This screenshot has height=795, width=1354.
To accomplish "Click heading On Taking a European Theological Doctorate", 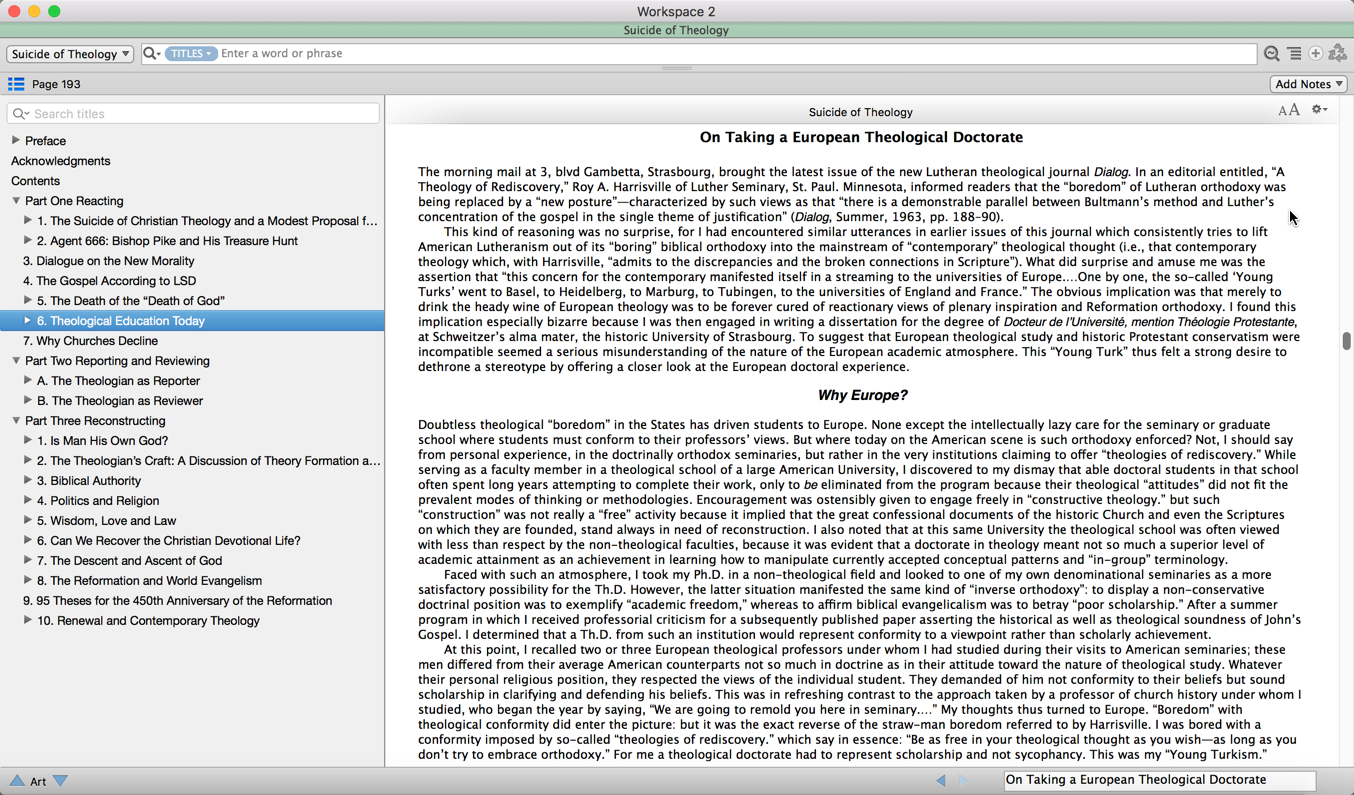I will (861, 138).
